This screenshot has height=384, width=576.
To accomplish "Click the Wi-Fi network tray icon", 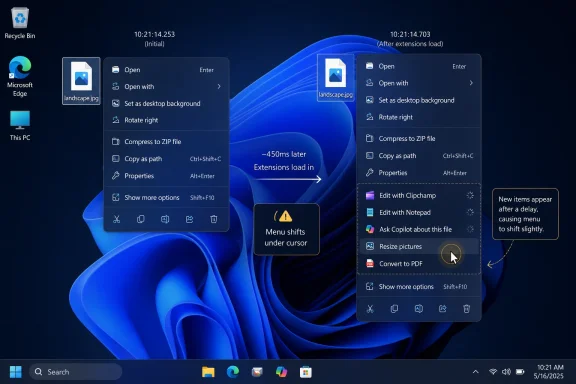I will click(493, 372).
